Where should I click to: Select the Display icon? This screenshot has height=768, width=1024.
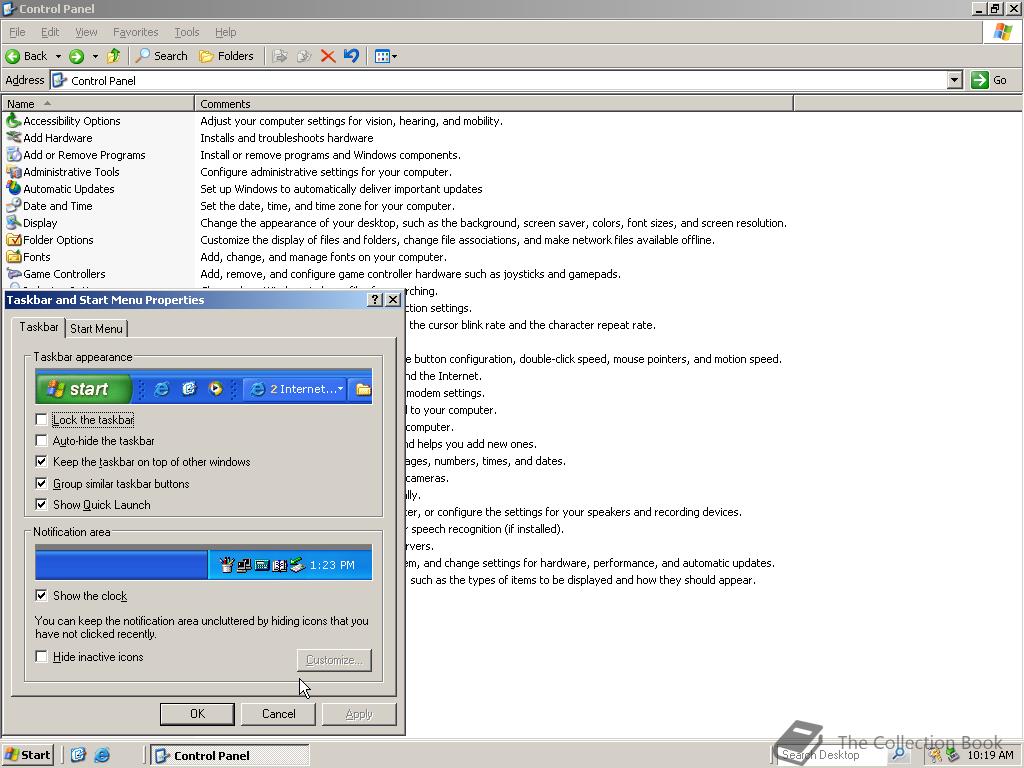coord(14,223)
